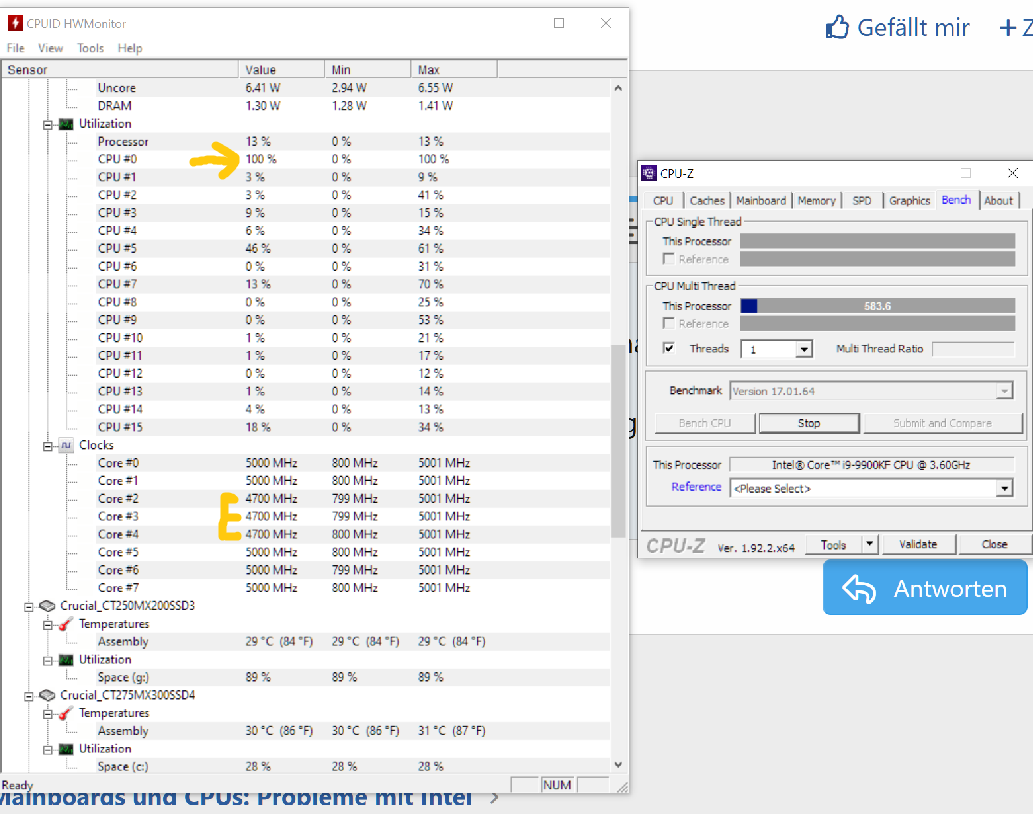Click the Close button in CPU-Z
Screen dimensions: 1033x814
pyautogui.click(x=994, y=544)
